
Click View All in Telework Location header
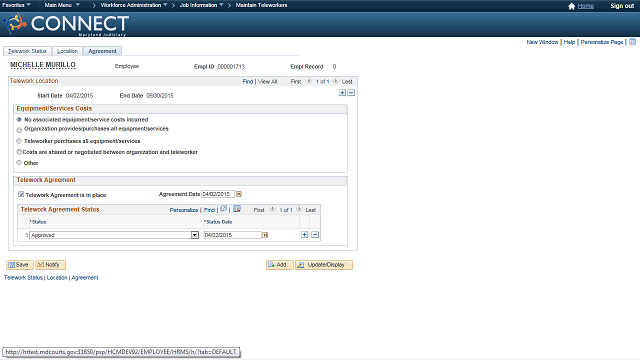click(267, 82)
